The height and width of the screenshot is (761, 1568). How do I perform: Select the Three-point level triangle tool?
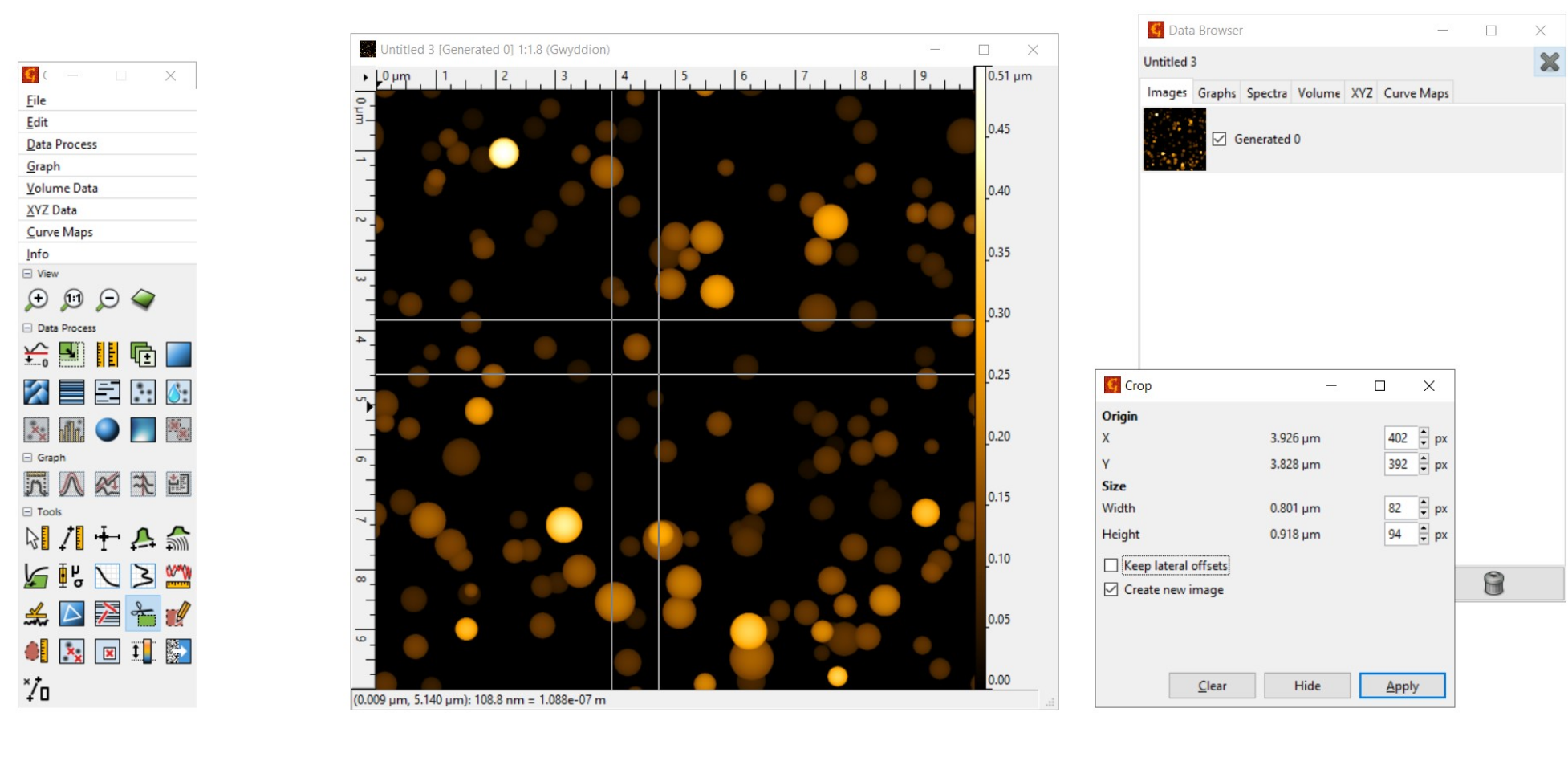tap(72, 614)
